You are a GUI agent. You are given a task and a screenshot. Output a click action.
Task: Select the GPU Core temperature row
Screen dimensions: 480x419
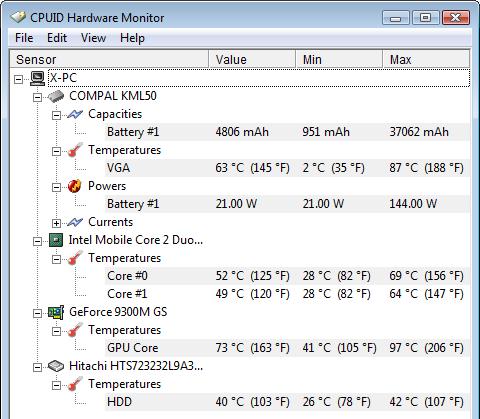[x=287, y=348]
